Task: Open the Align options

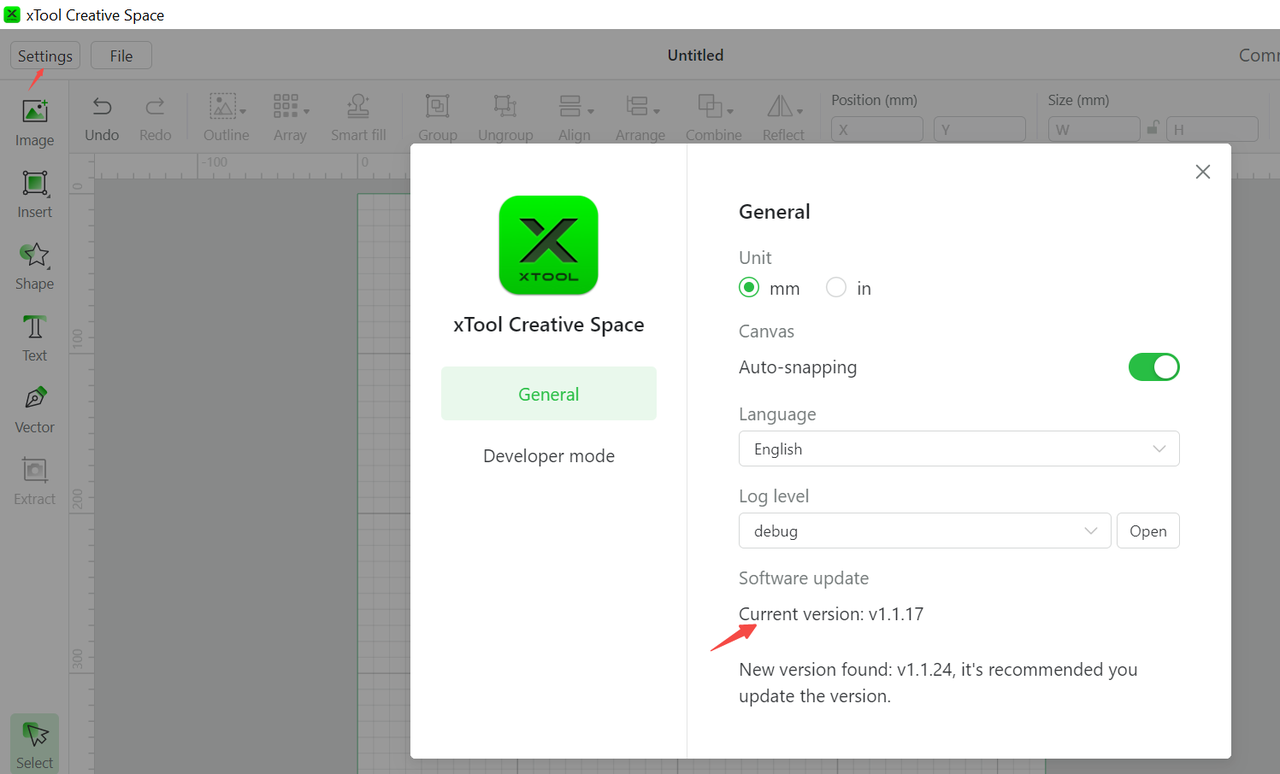Action: [574, 118]
